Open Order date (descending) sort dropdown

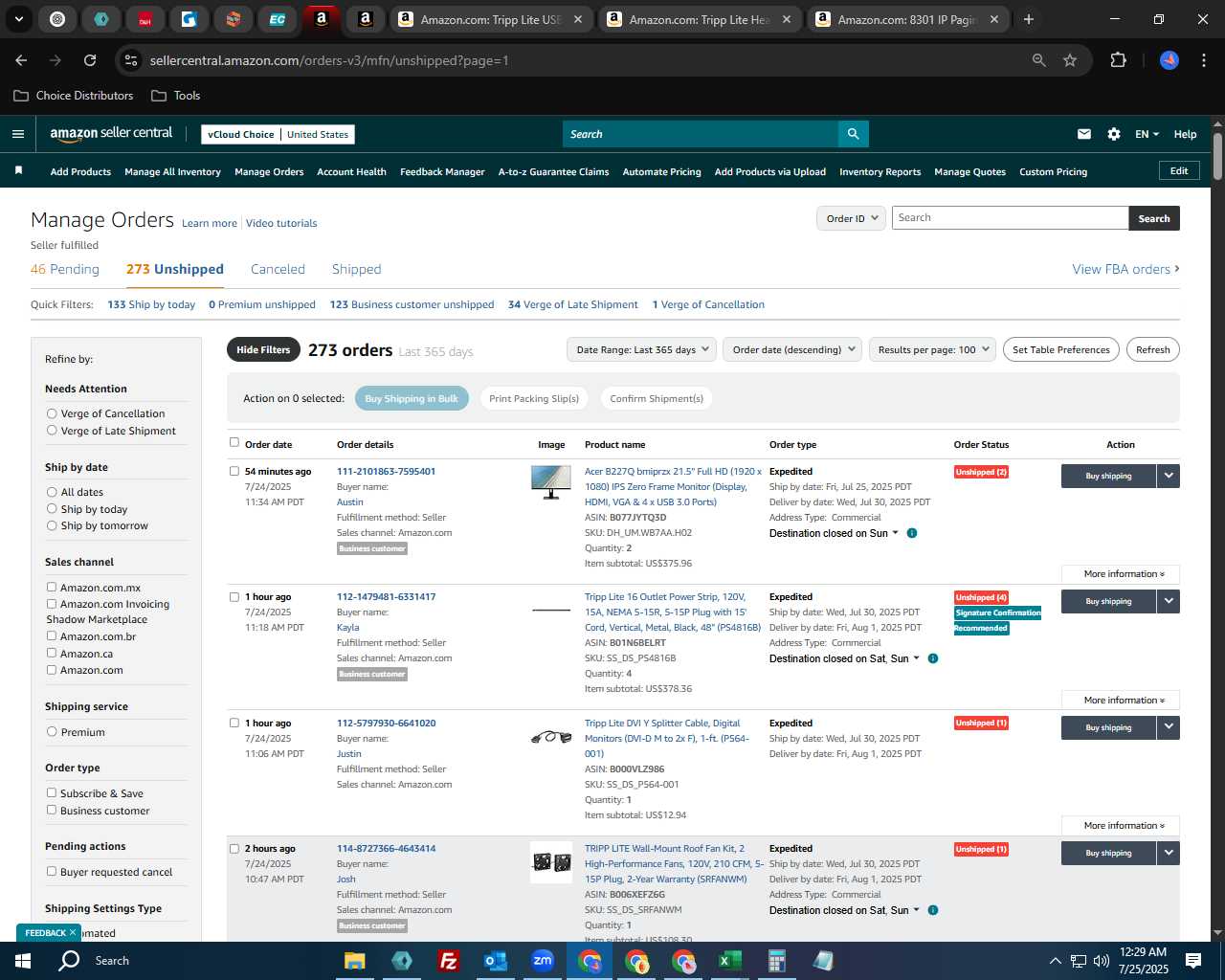(792, 349)
